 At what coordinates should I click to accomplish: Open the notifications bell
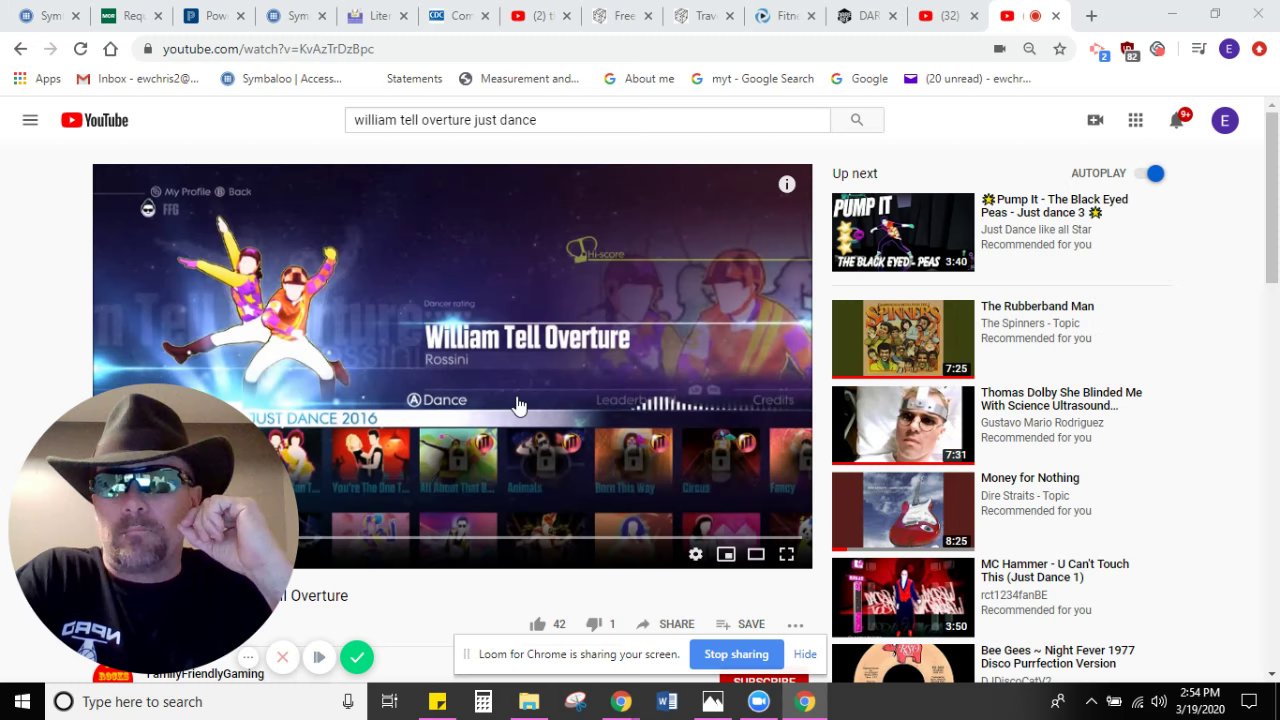coord(1177,120)
